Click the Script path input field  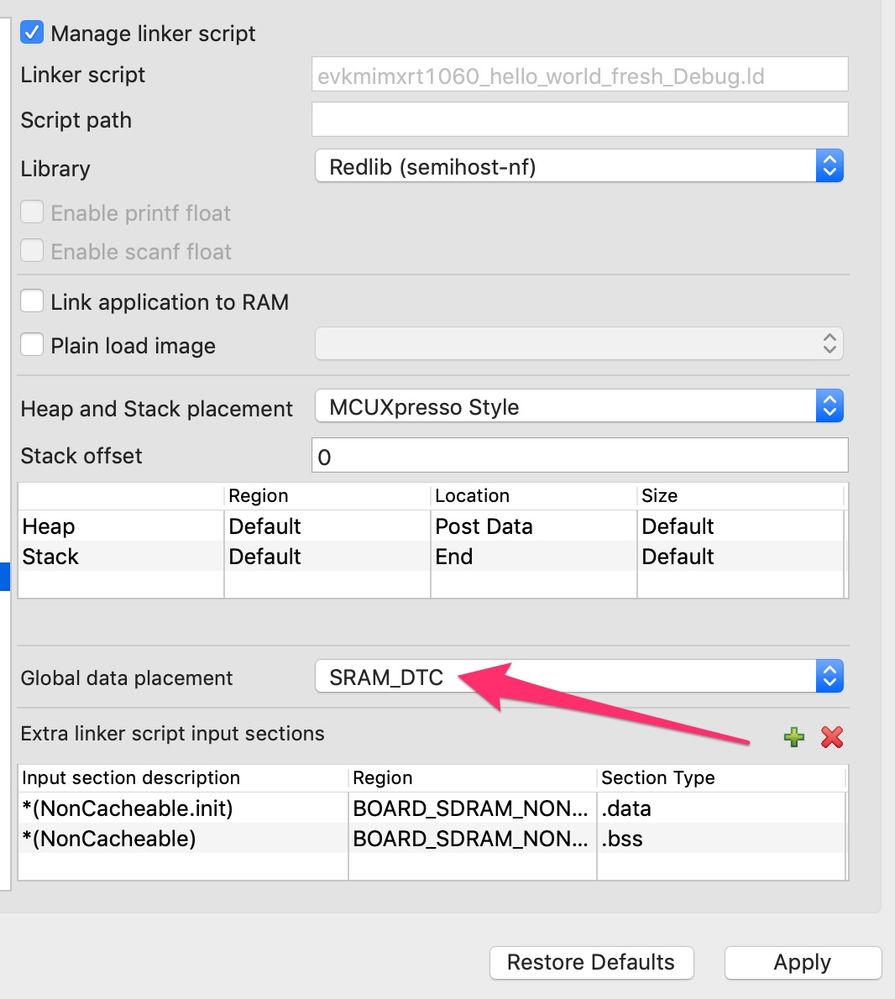(x=580, y=119)
